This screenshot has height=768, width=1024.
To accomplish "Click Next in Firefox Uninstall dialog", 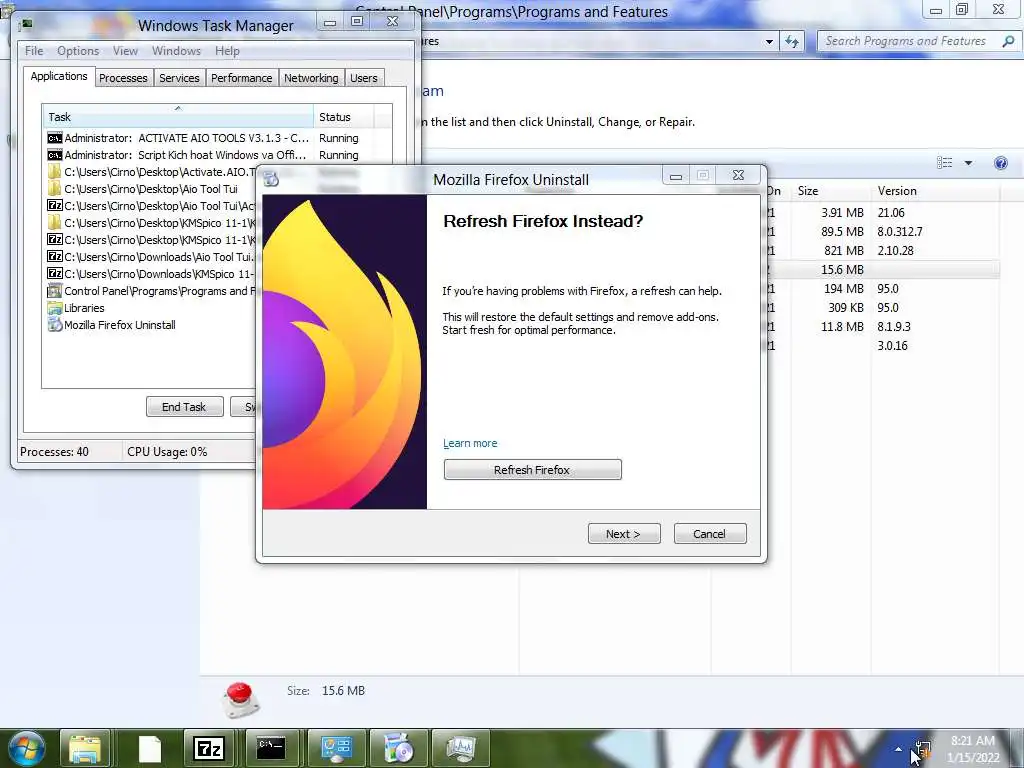I will click(624, 534).
